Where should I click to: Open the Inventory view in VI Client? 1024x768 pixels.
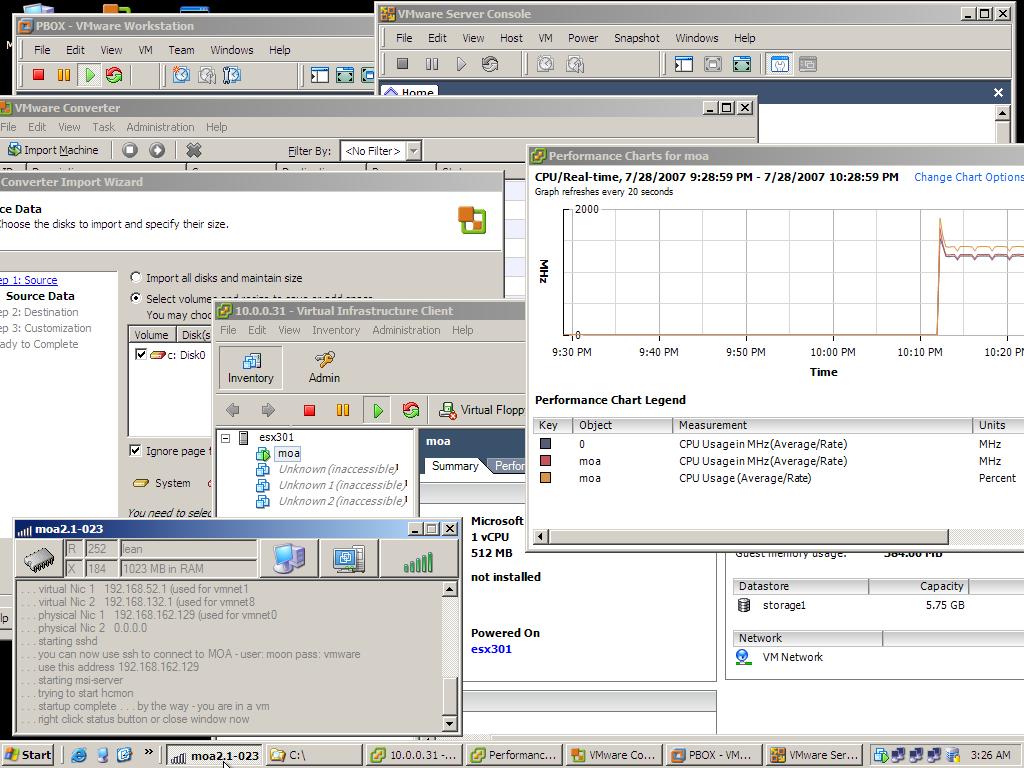pyautogui.click(x=250, y=367)
